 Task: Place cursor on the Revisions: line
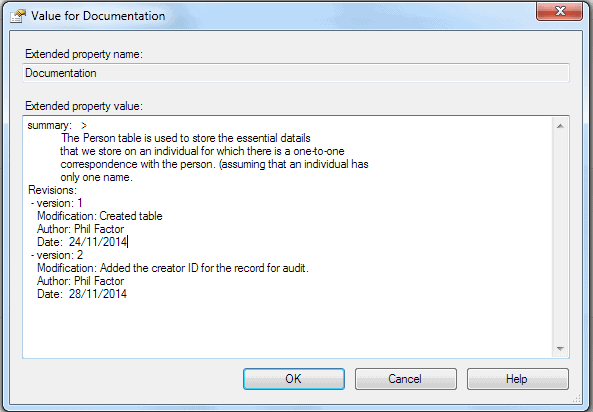(52, 190)
